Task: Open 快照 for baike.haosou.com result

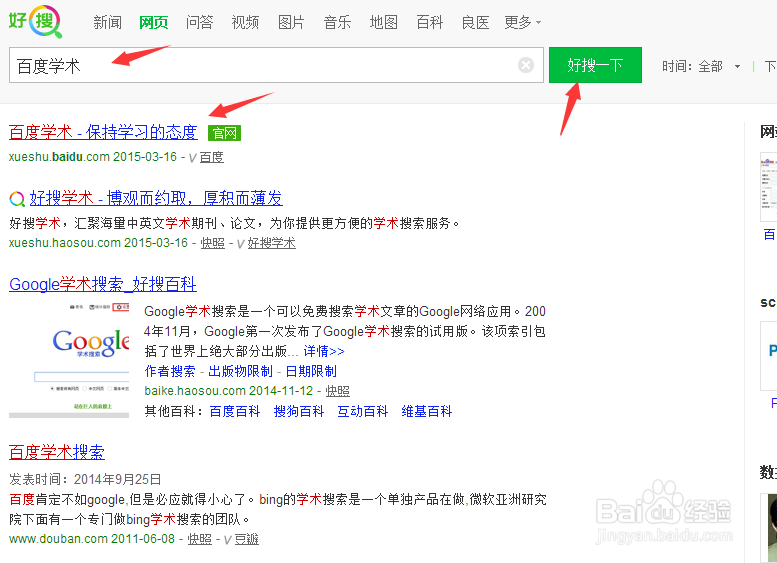Action: click(x=337, y=391)
